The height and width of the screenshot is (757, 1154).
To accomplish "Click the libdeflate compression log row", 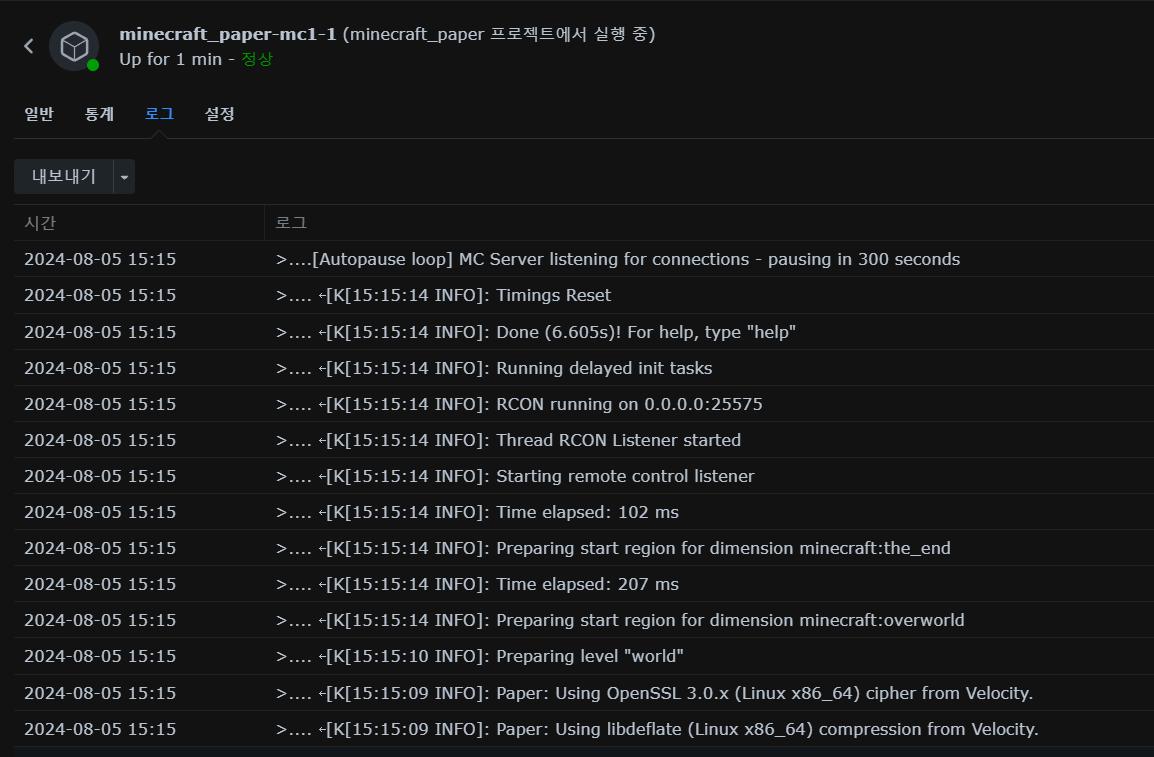I will tap(767, 729).
